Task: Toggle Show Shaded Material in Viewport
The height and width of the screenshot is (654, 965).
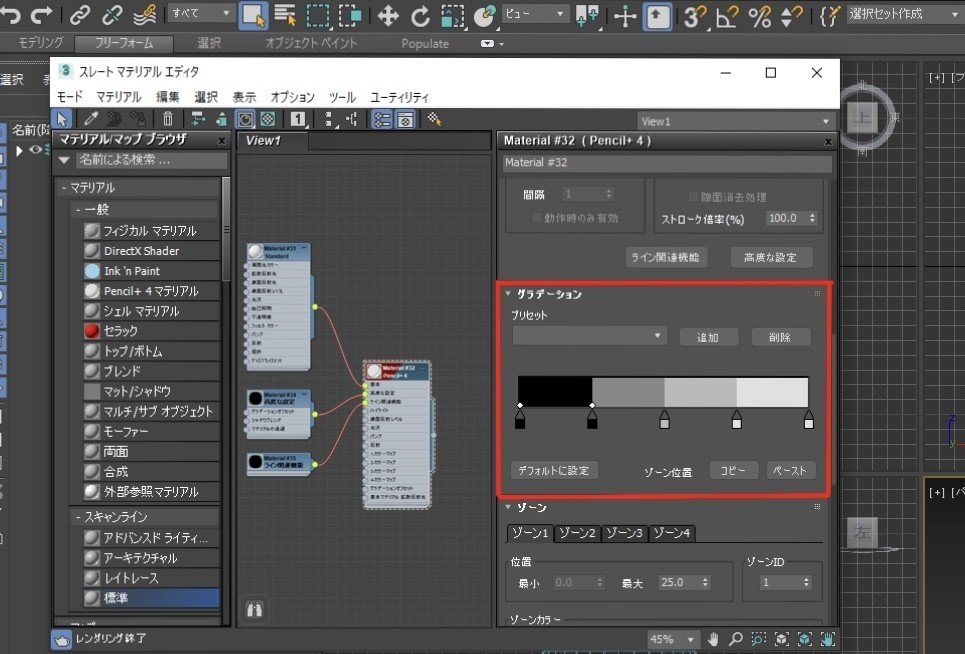Action: 245,119
